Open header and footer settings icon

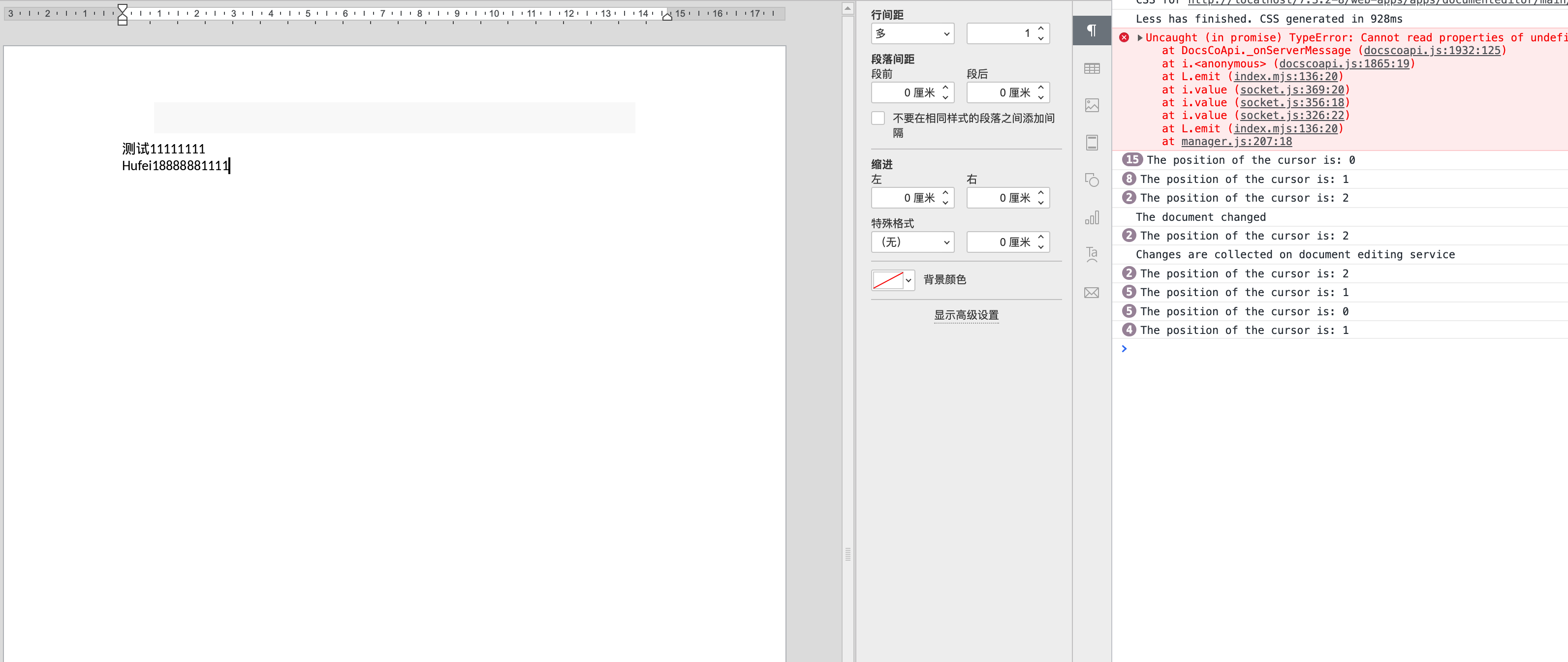(1092, 143)
